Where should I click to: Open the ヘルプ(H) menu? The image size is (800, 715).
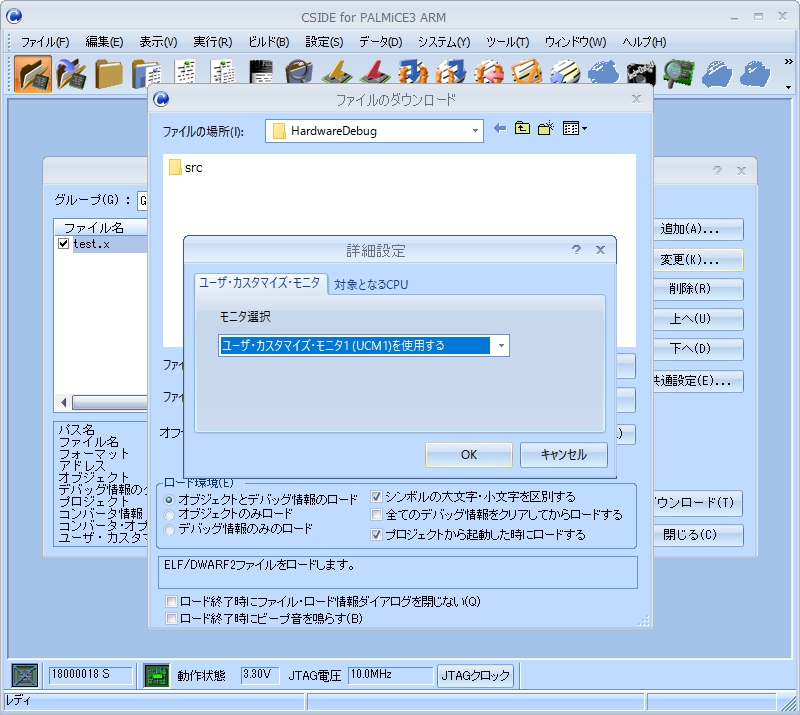click(x=644, y=42)
